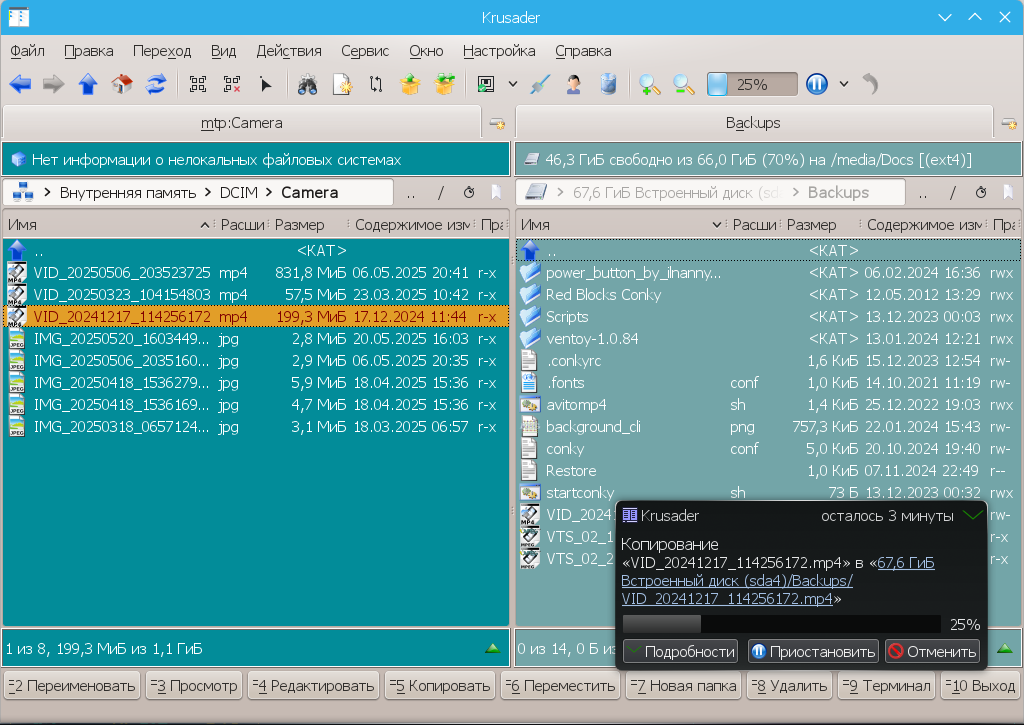Open file search with the binoculars icon
1024x725 pixels.
[307, 85]
